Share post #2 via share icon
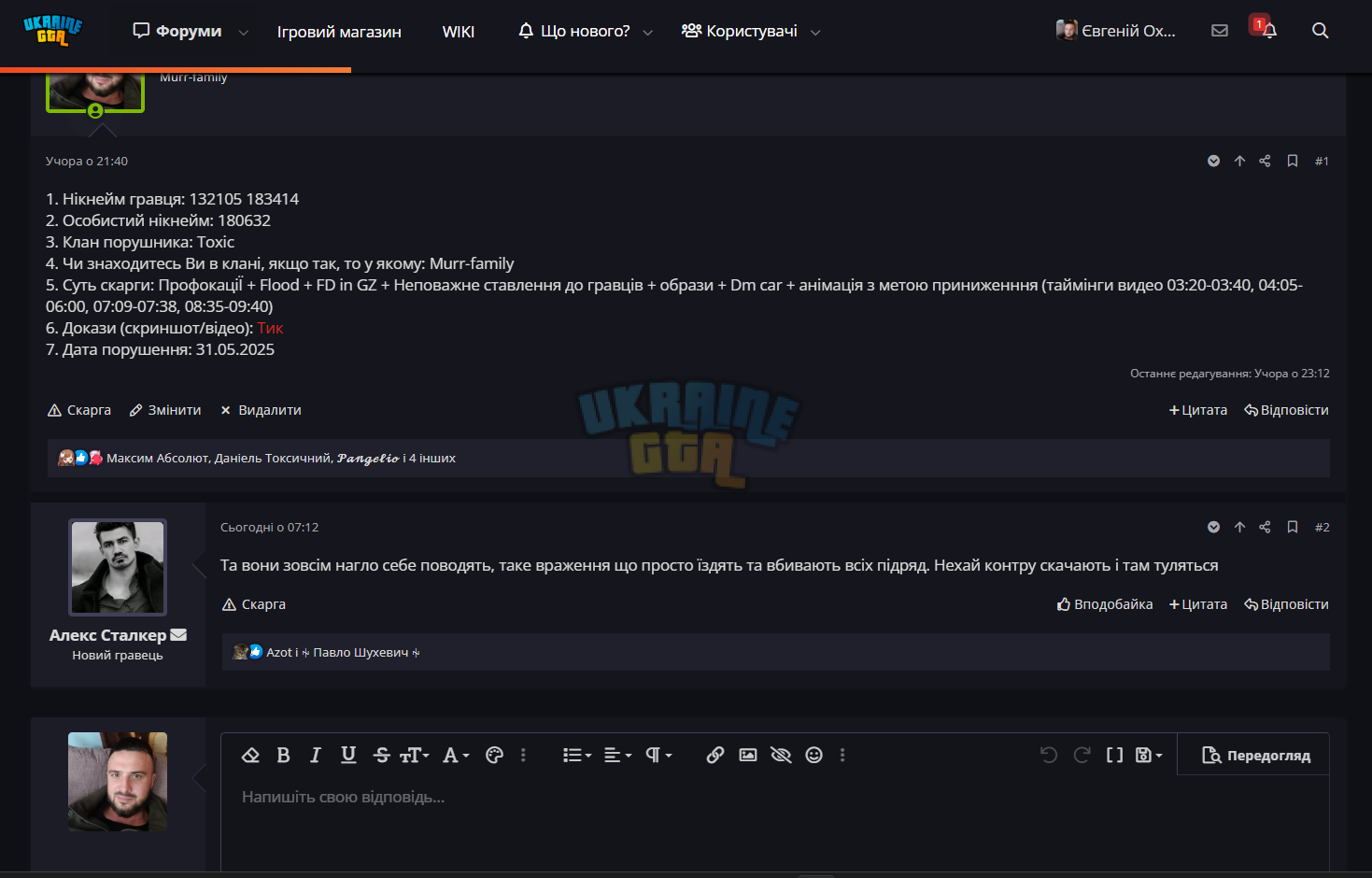1372x878 pixels. [1265, 527]
